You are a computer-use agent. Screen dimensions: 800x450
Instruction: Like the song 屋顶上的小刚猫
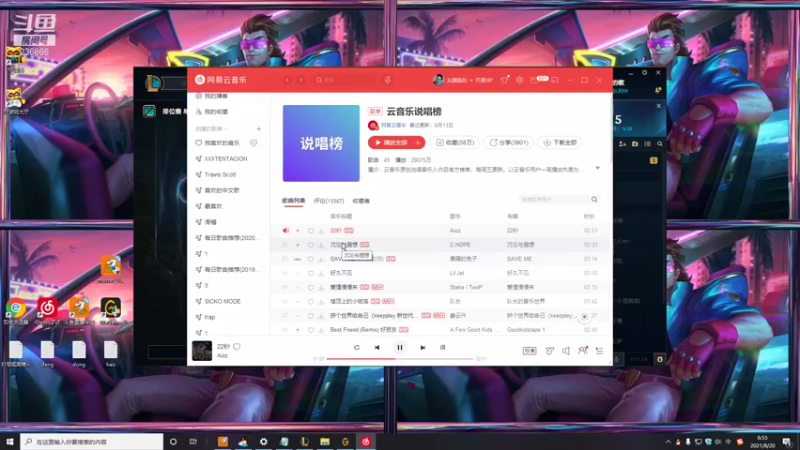click(x=311, y=302)
